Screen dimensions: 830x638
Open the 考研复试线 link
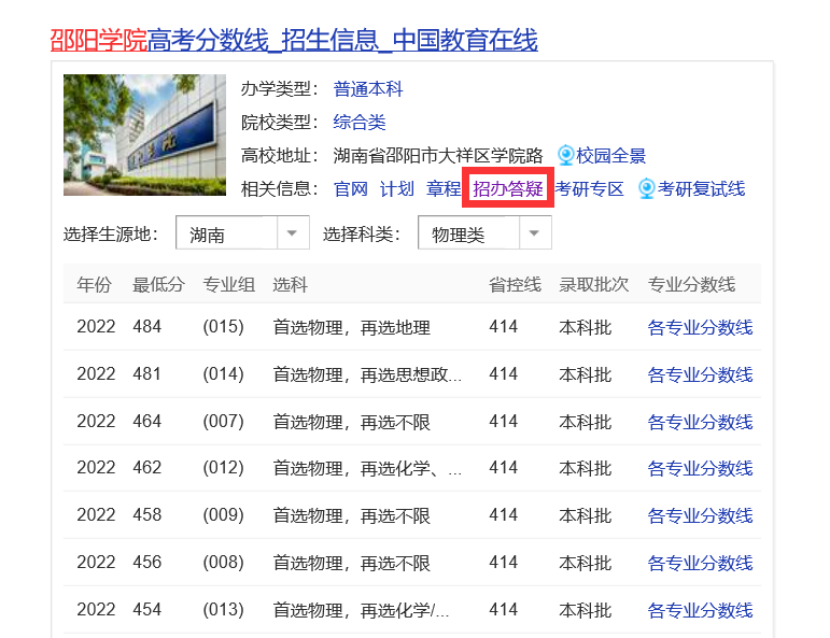click(701, 189)
